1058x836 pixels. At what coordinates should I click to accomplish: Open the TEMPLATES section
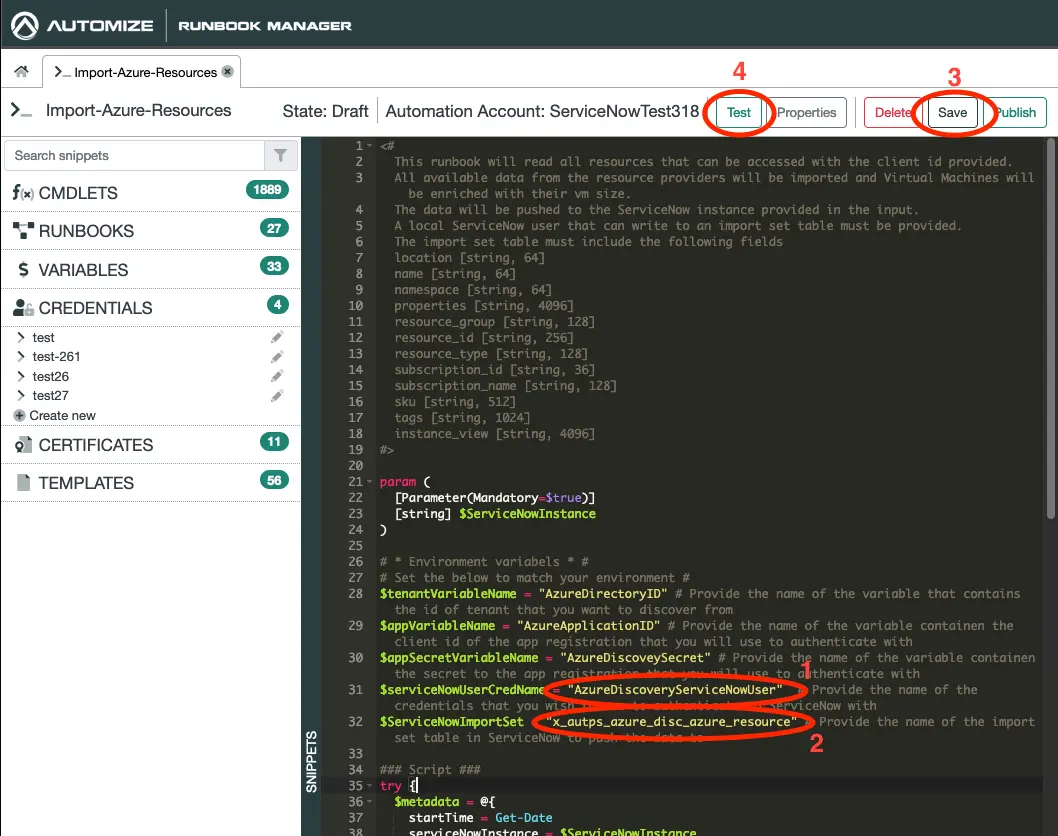tap(150, 482)
